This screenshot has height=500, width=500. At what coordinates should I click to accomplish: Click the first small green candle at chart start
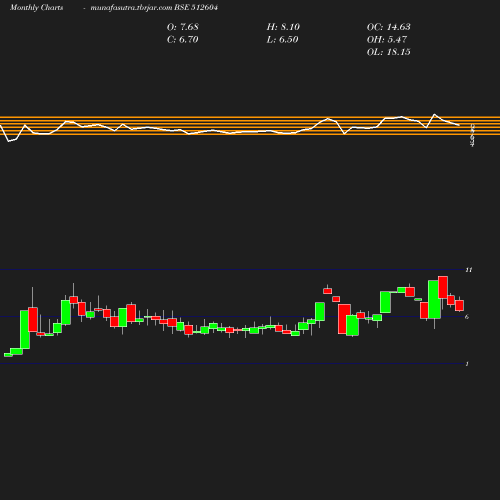coord(8,355)
